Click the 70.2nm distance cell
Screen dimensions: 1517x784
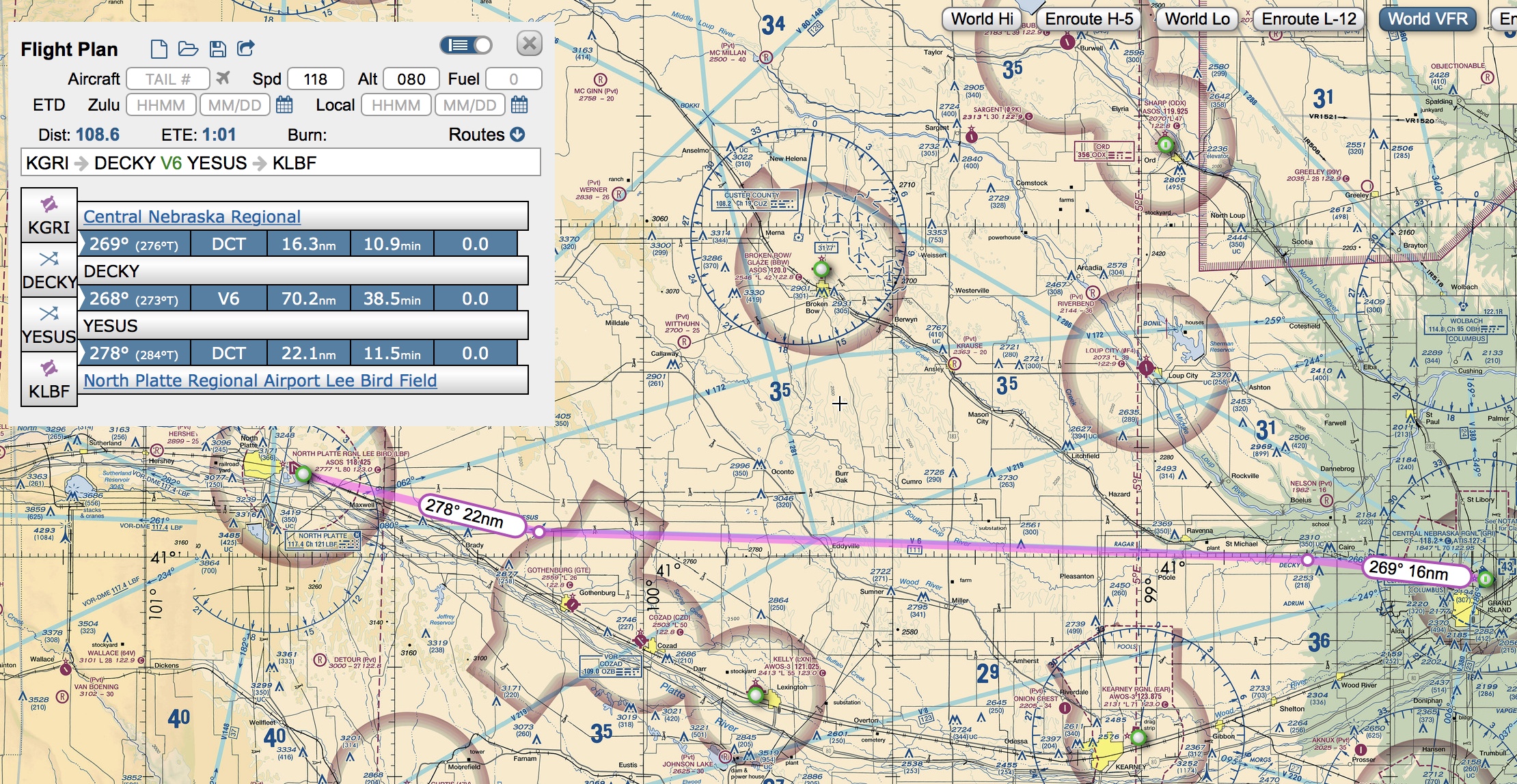pyautogui.click(x=308, y=298)
